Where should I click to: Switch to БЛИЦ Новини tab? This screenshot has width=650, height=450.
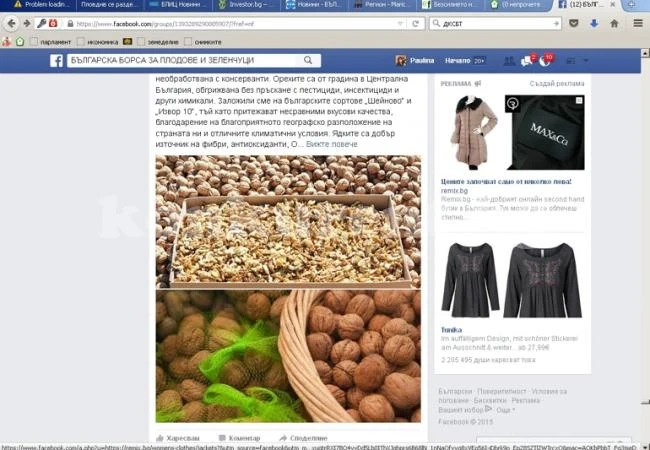178,5
